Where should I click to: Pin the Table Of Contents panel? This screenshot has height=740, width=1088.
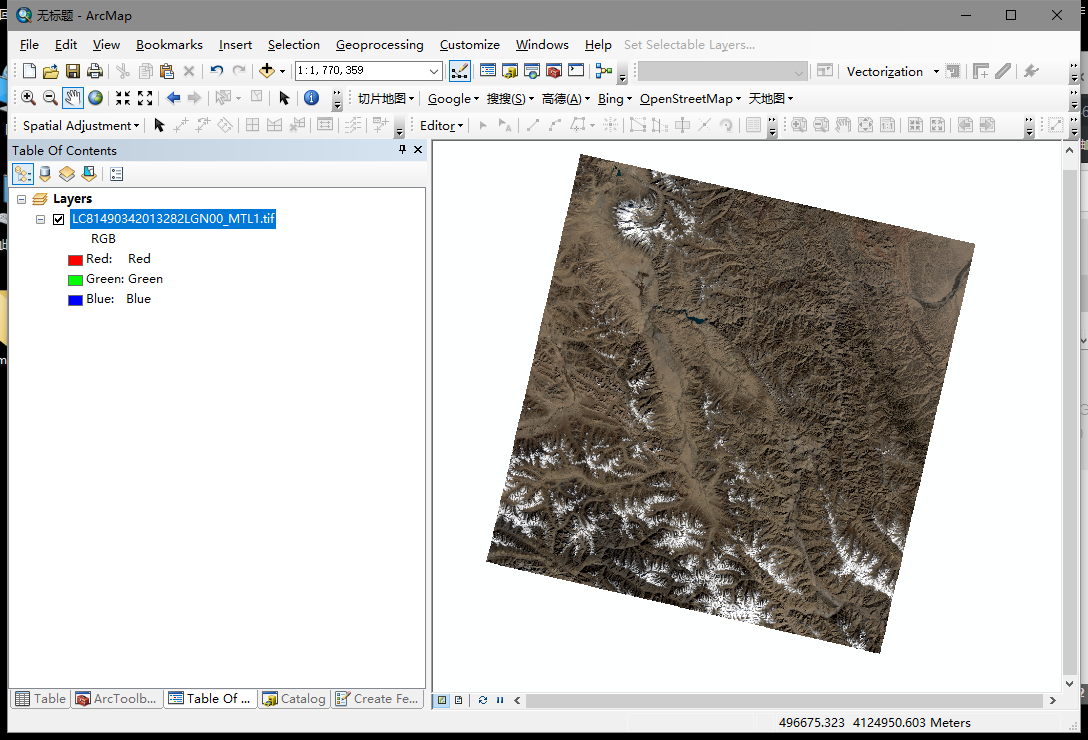coord(404,149)
